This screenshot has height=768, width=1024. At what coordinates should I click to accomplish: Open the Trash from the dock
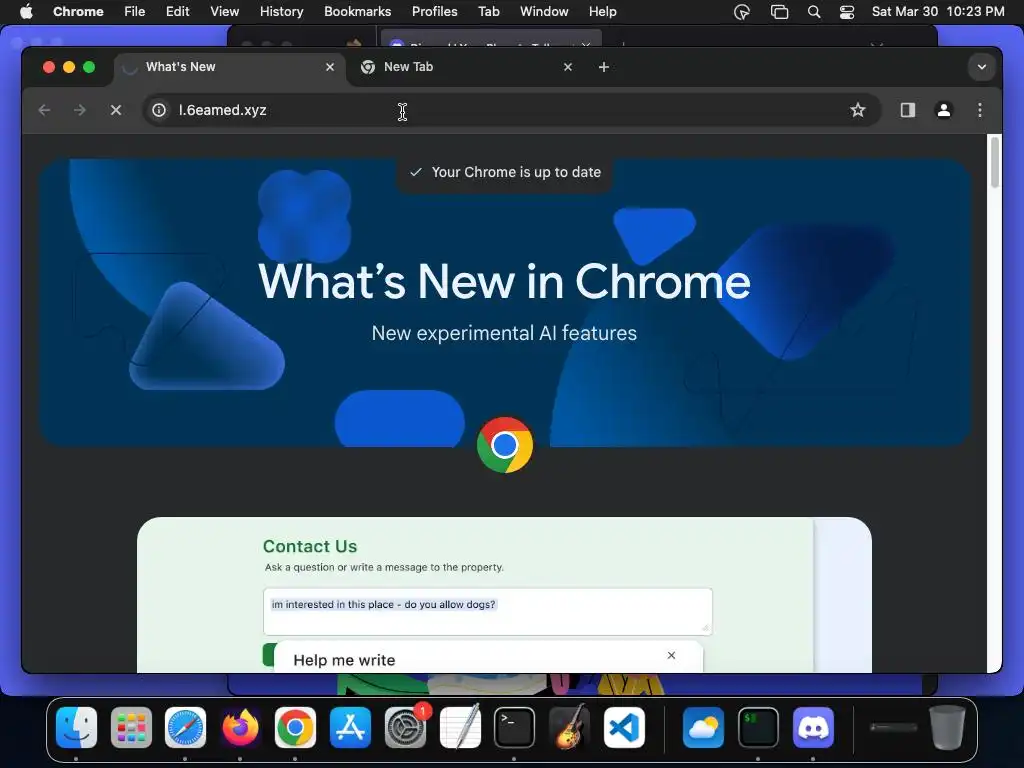tap(947, 727)
